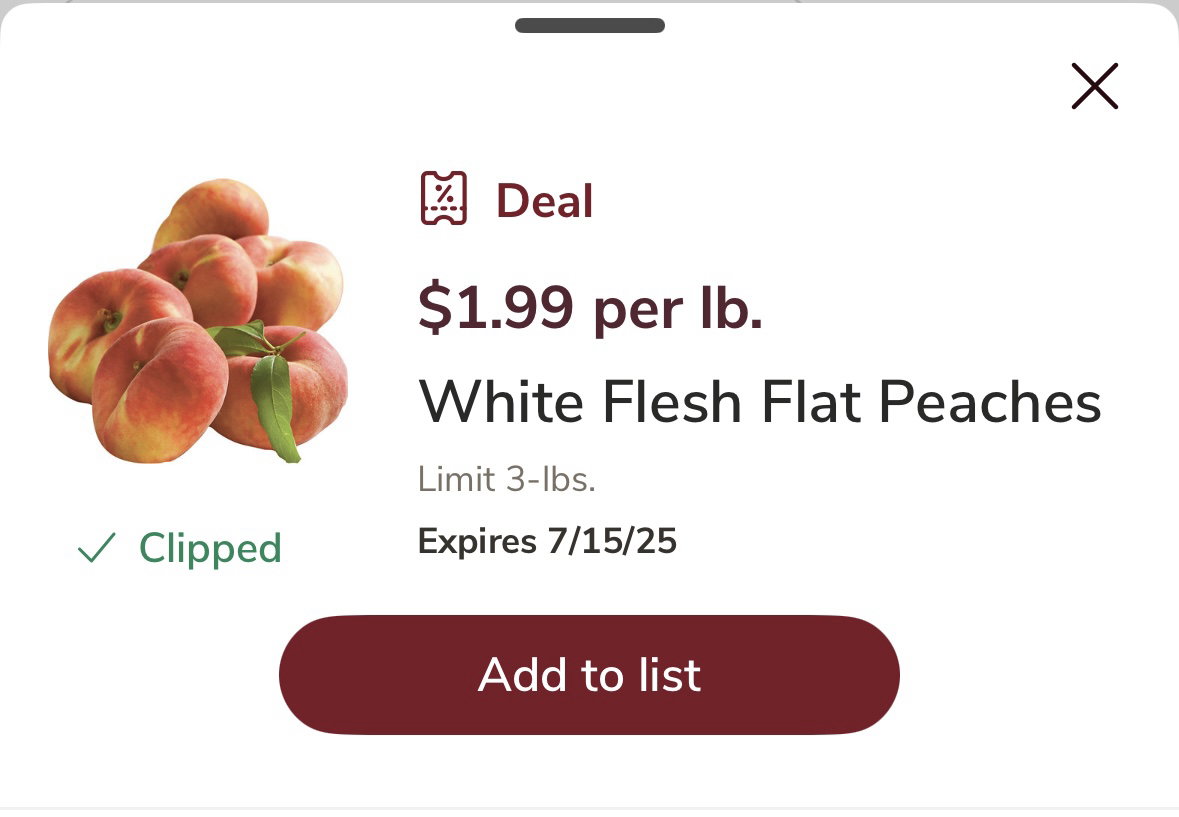Open the flat peaches product image
1179x817 pixels.
point(198,321)
